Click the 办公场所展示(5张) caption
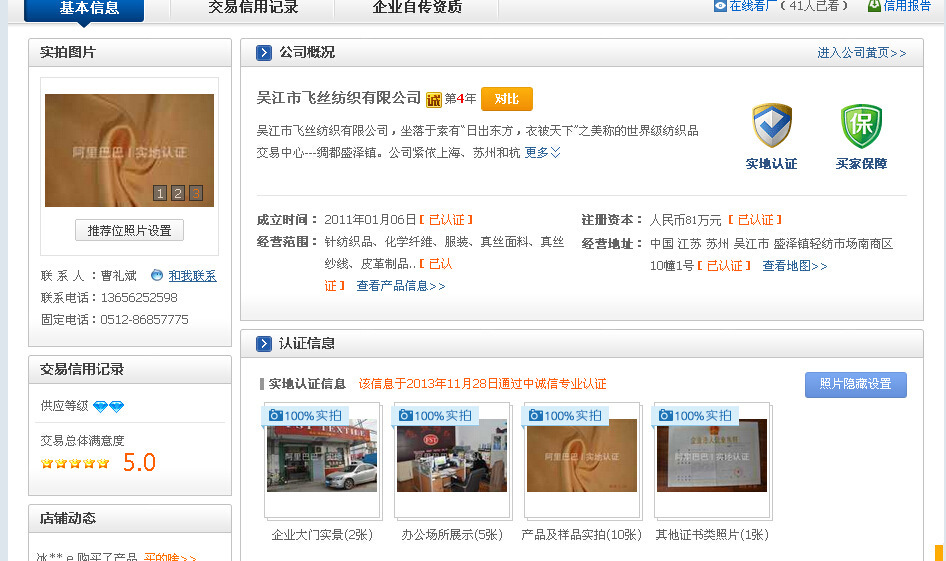Viewport: 946px width, 561px height. pos(452,535)
